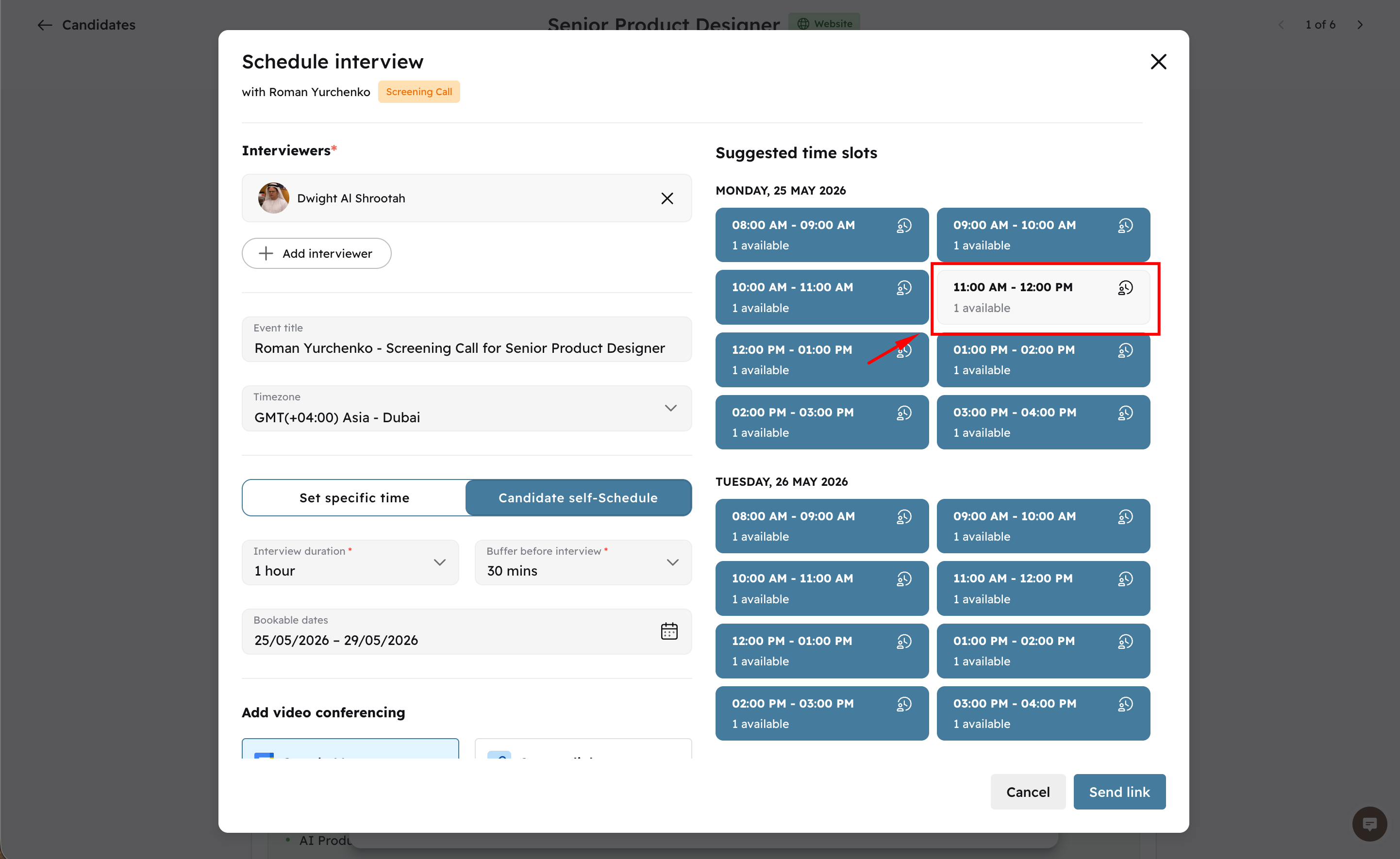Viewport: 1400px width, 859px height.
Task: Click availability icon on Tuesday 11:00 AM slot
Action: (x=1126, y=579)
